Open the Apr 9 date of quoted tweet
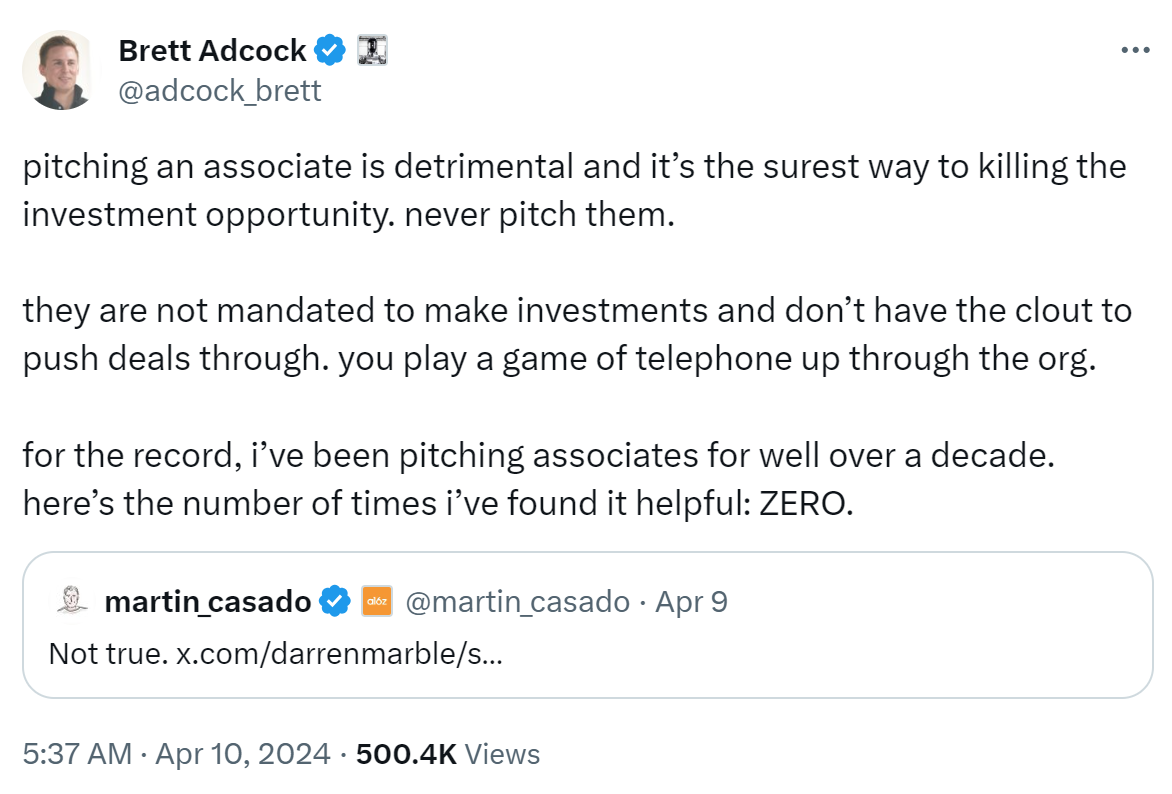 691,601
